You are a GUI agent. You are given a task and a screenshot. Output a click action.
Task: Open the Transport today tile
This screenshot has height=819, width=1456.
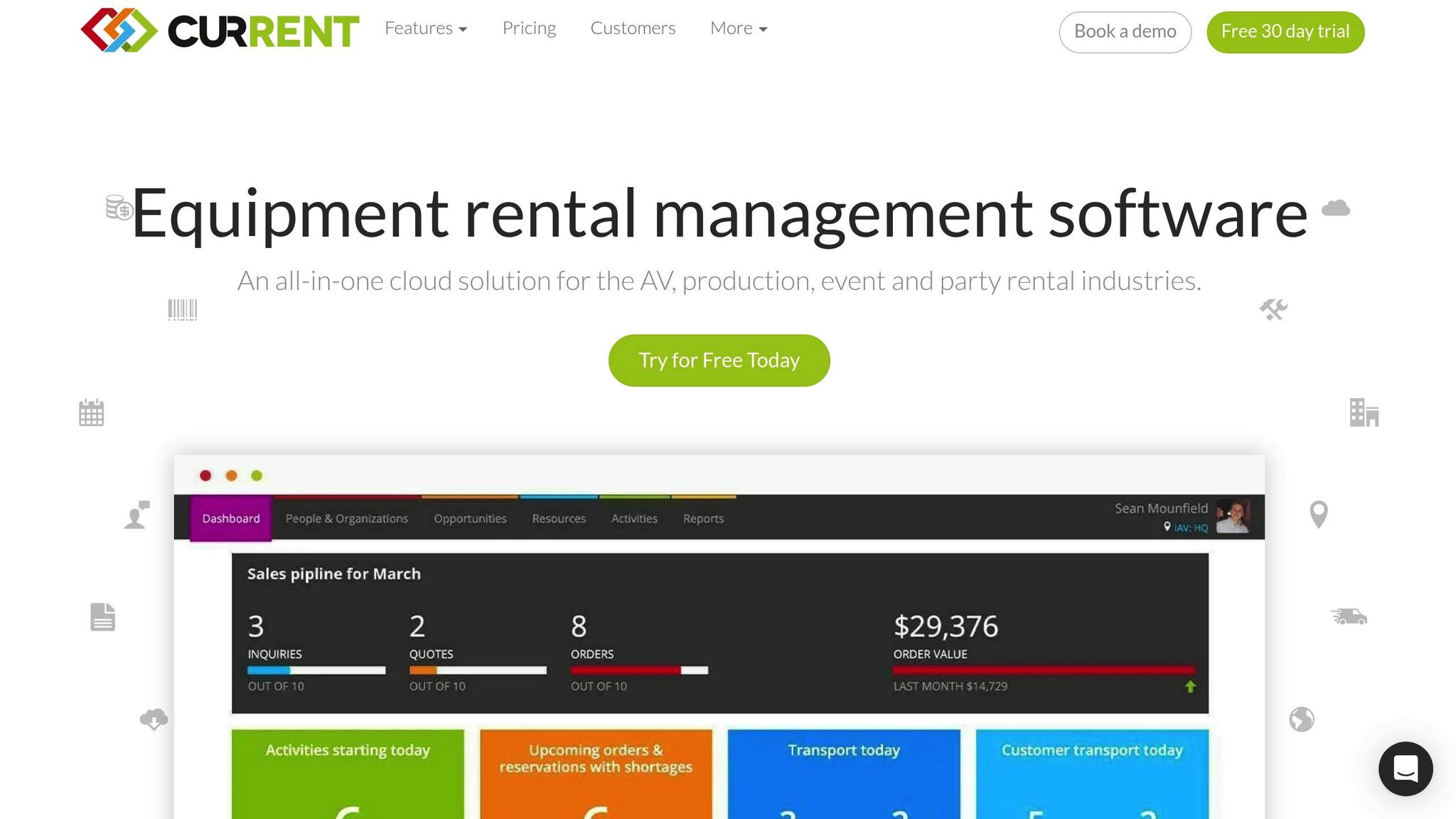click(x=844, y=773)
